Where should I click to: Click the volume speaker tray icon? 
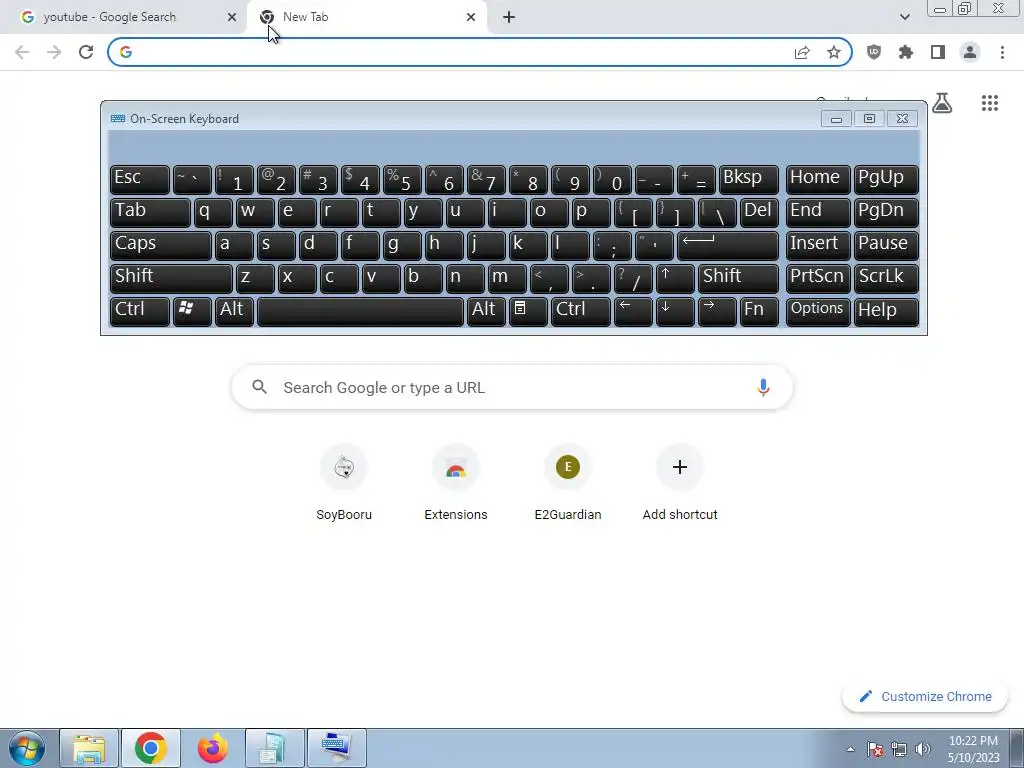923,749
